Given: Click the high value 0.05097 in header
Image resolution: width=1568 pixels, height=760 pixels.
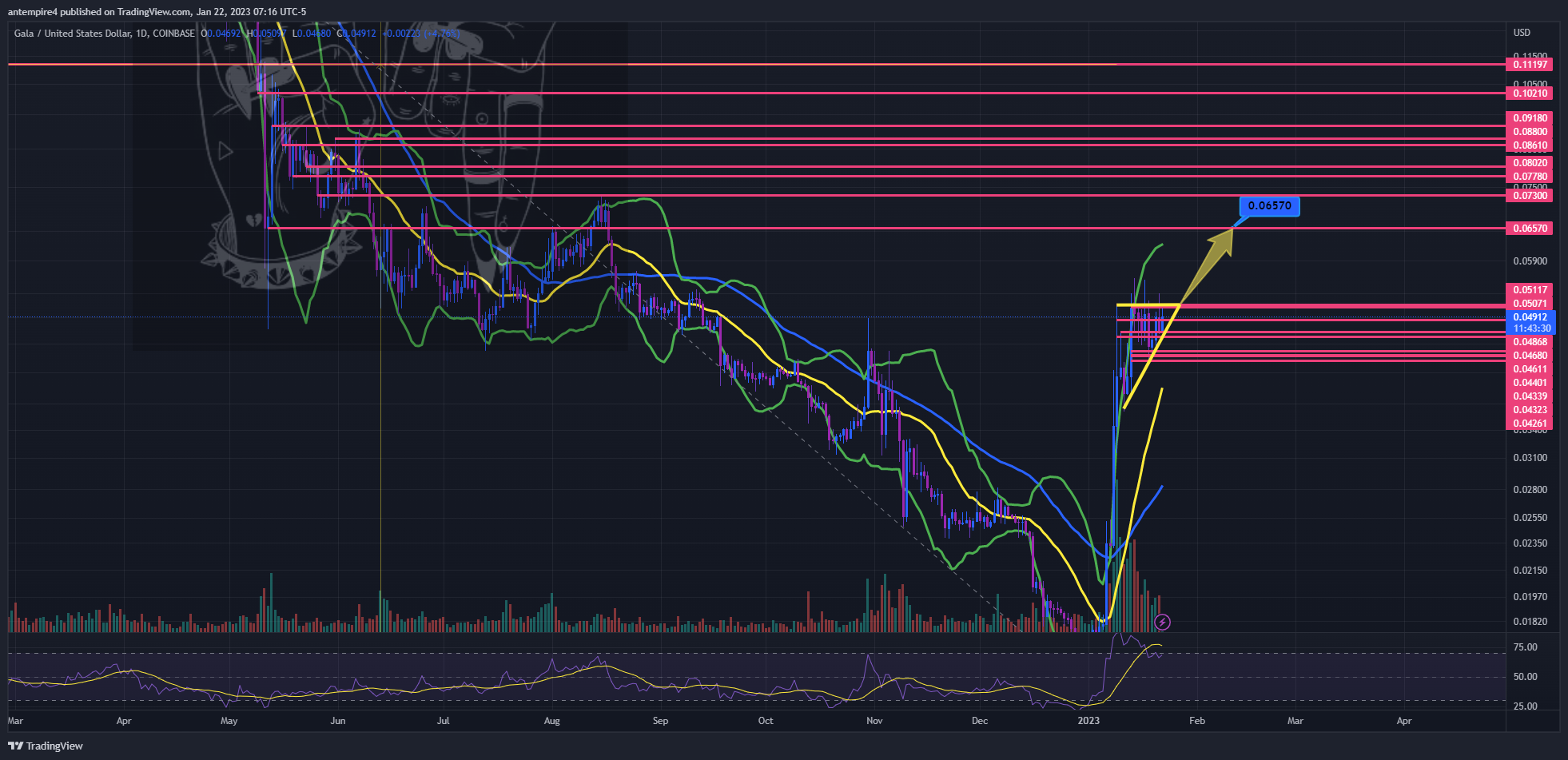Looking at the screenshot, I should pyautogui.click(x=267, y=34).
